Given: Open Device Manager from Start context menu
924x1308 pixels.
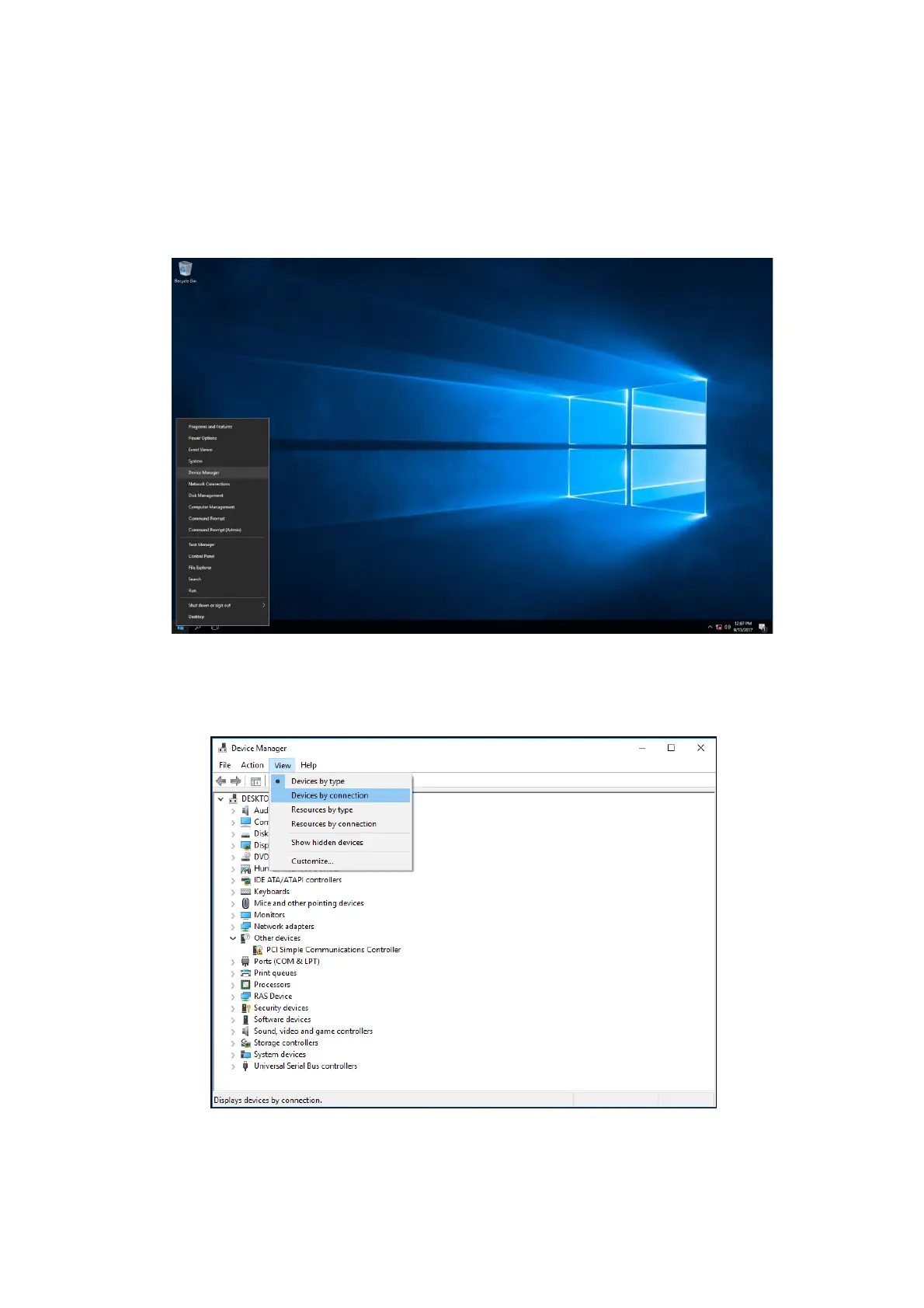Looking at the screenshot, I should coord(223,472).
